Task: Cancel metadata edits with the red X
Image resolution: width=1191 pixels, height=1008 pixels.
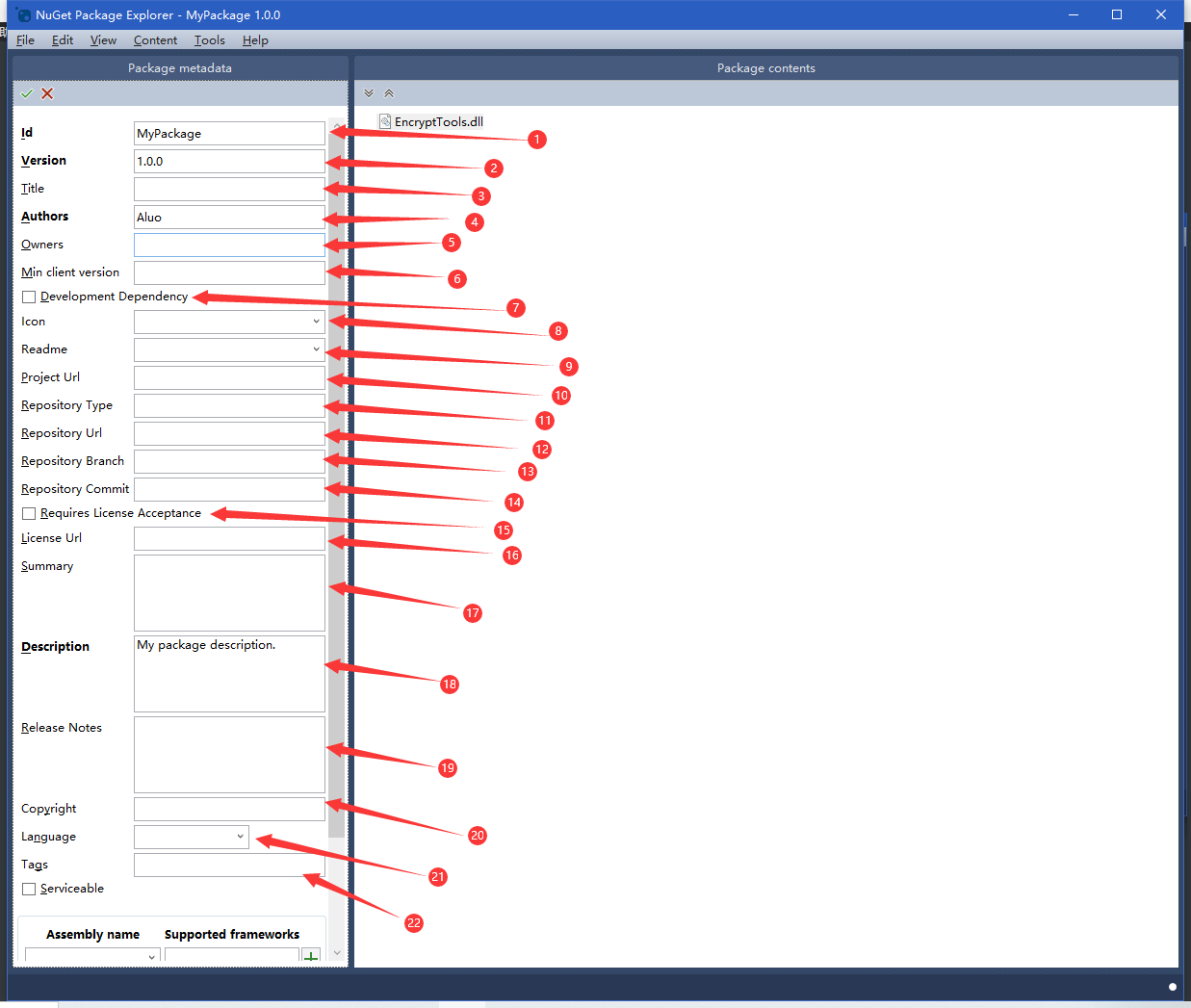Action: (x=47, y=93)
